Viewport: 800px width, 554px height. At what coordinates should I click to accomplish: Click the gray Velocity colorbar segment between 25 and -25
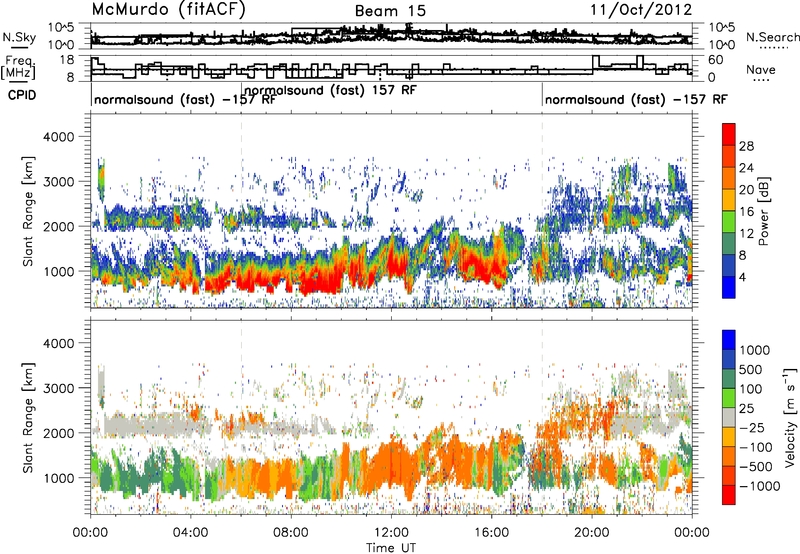coord(729,417)
